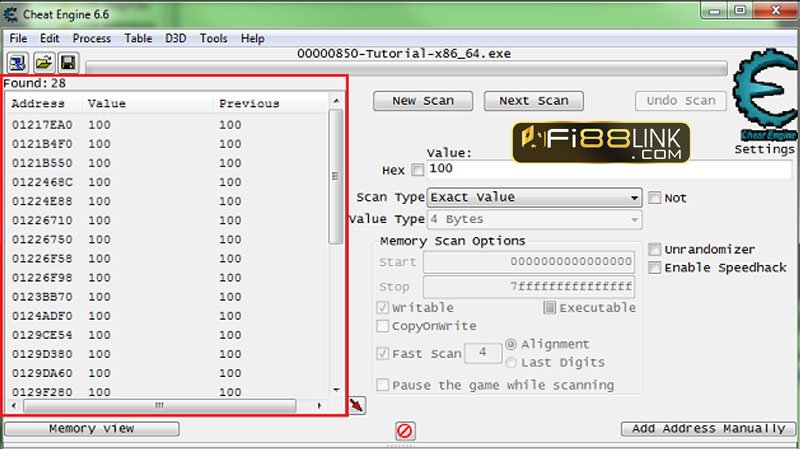Select address row 0129D380
The width and height of the screenshot is (800, 450).
click(167, 354)
